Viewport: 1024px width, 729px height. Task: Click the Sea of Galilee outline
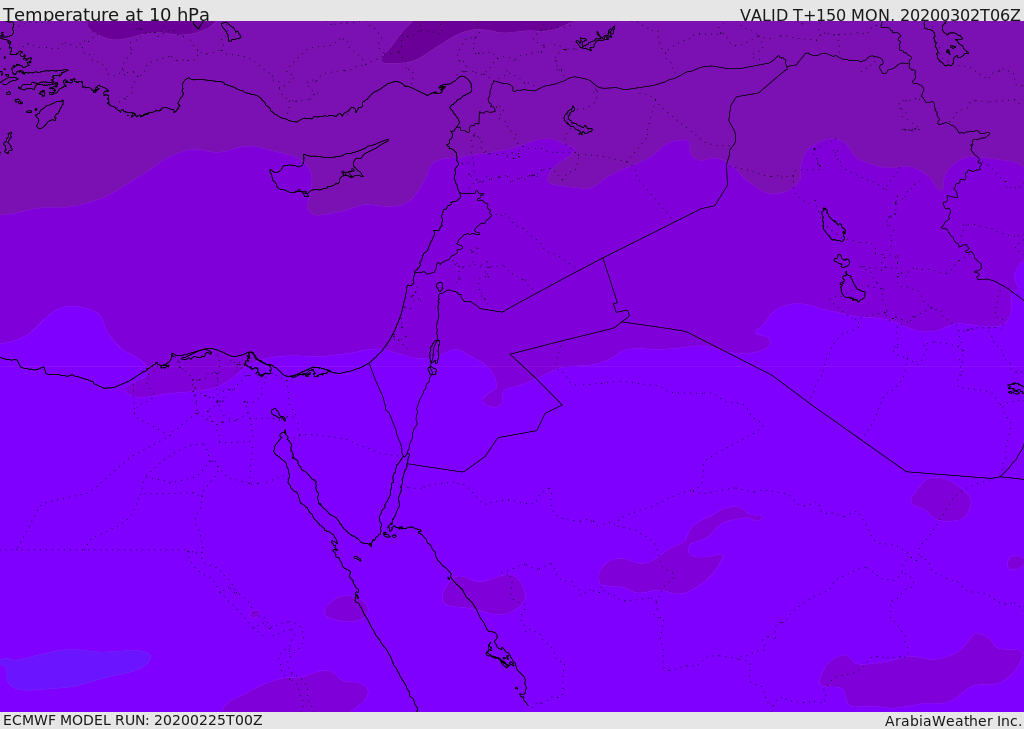pos(439,287)
